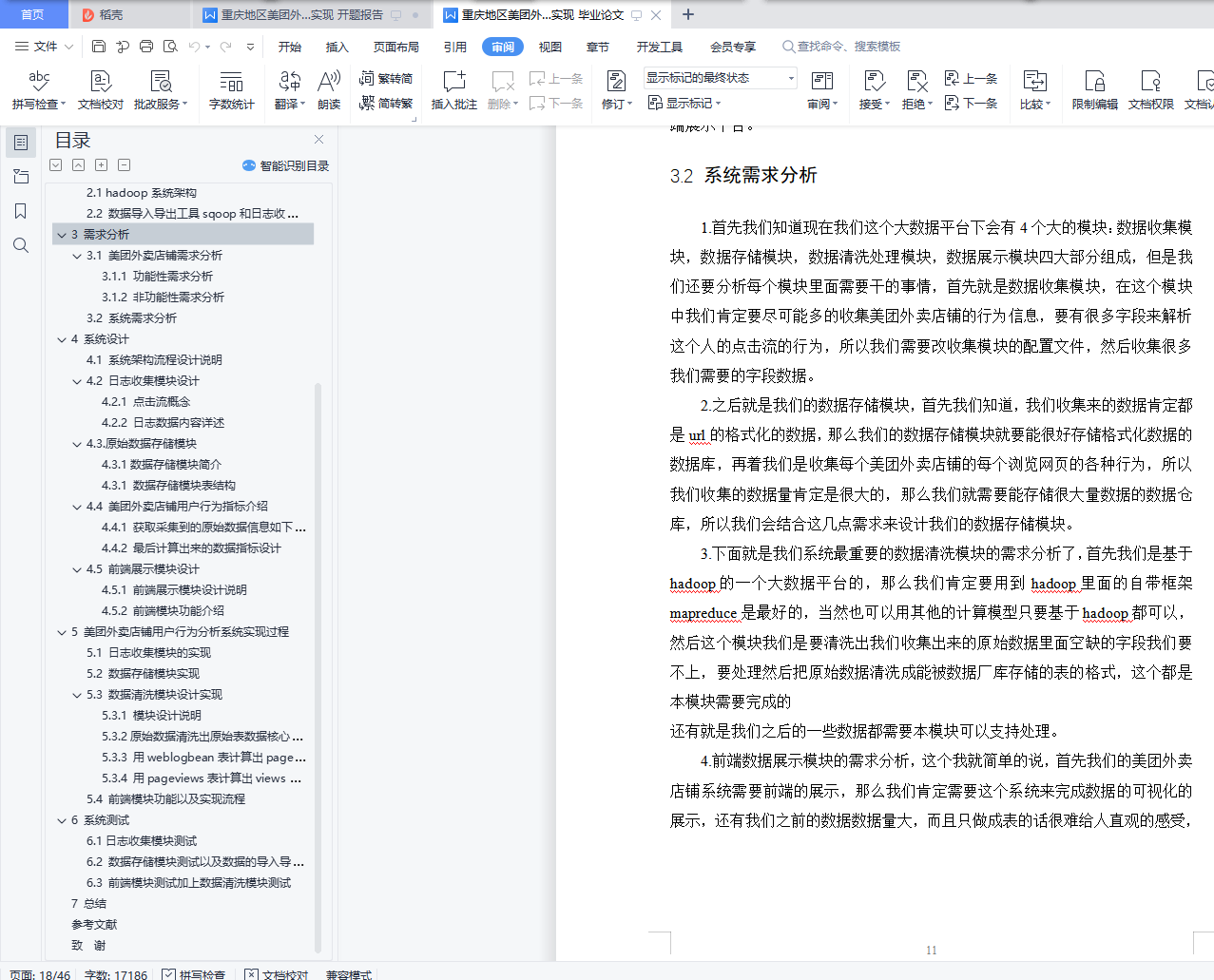Close the 目录 navigation panel
The width and height of the screenshot is (1214, 980).
coord(319,140)
